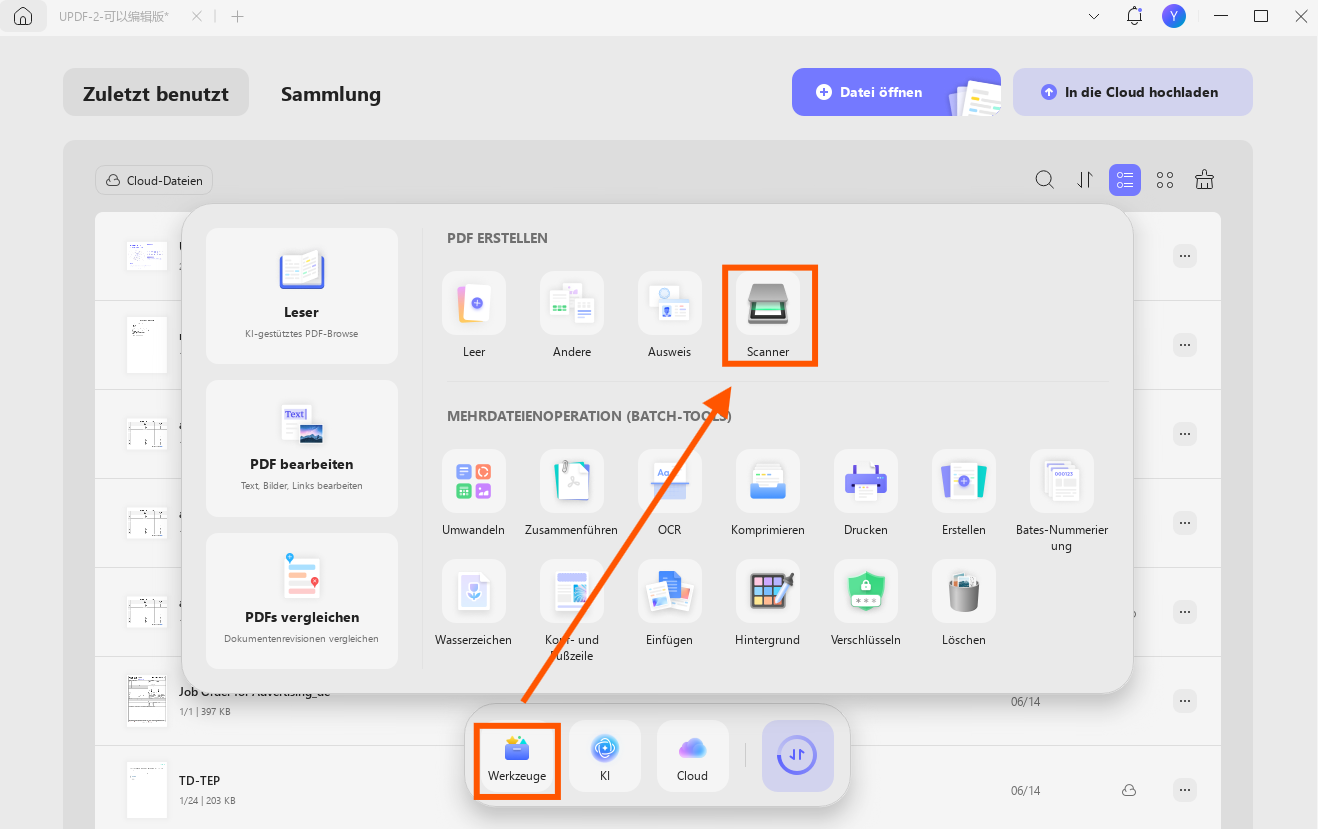1318x829 pixels.
Task: Add a new tab
Action: click(x=237, y=17)
